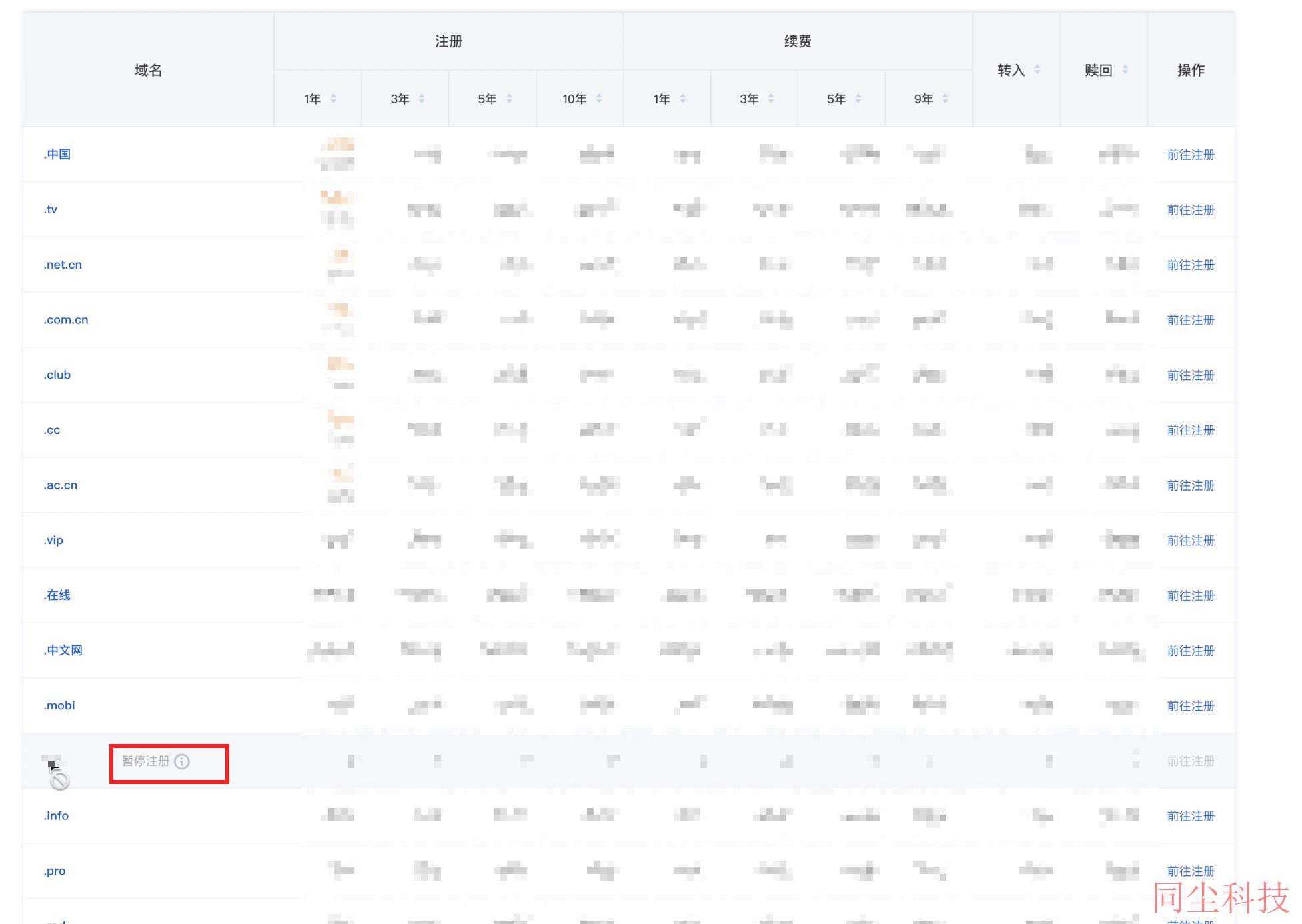Screen dimensions: 1302x924
Task: Open the .com.cn domain link
Action: tap(66, 320)
